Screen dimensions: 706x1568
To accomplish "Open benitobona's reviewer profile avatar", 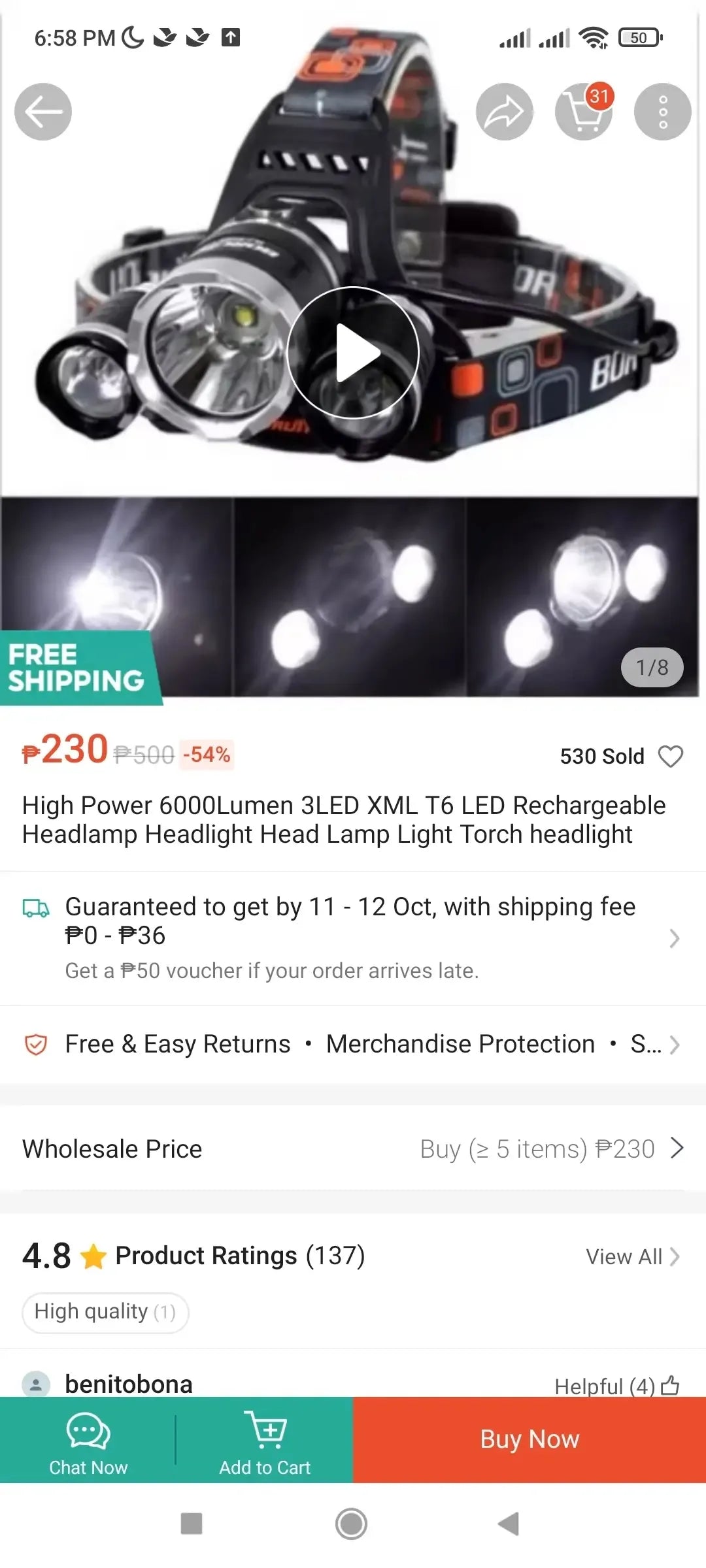I will pos(36,1384).
